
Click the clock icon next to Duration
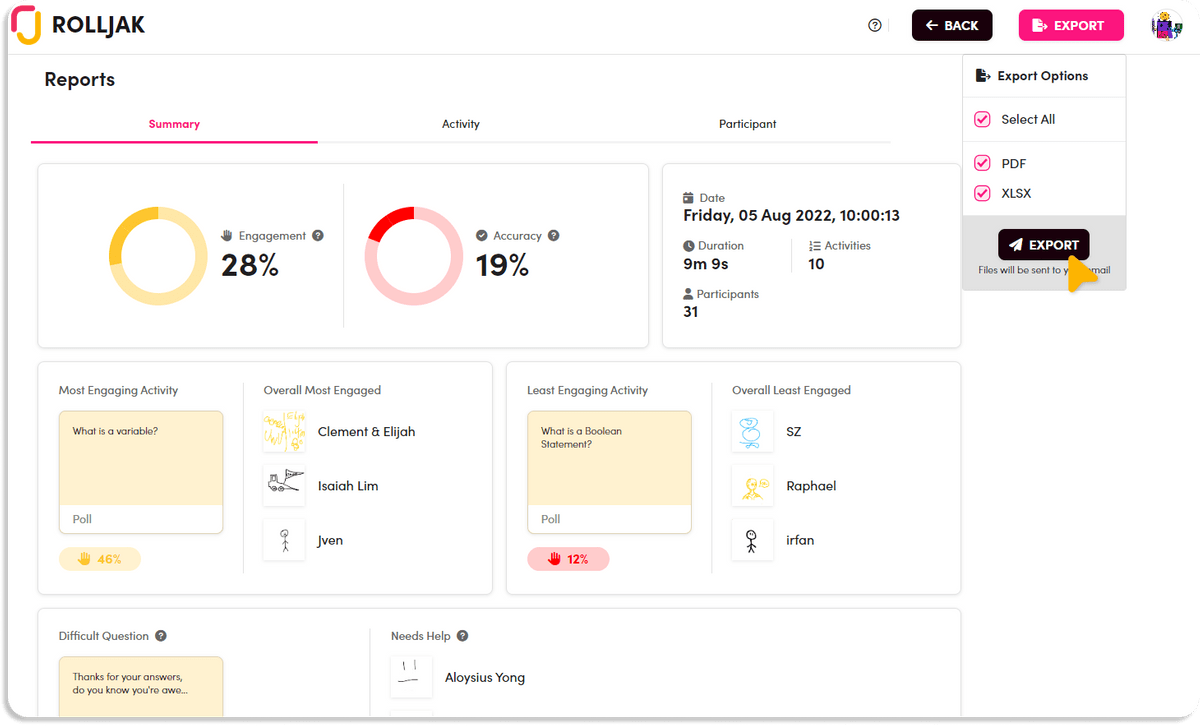[x=689, y=246]
